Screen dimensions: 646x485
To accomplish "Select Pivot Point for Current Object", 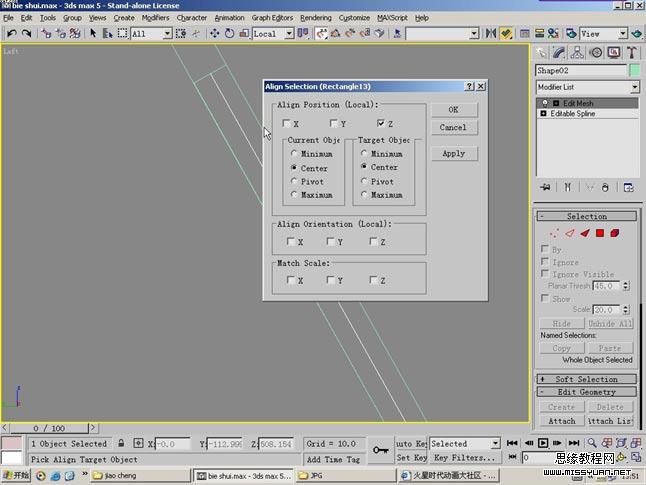I will click(294, 181).
